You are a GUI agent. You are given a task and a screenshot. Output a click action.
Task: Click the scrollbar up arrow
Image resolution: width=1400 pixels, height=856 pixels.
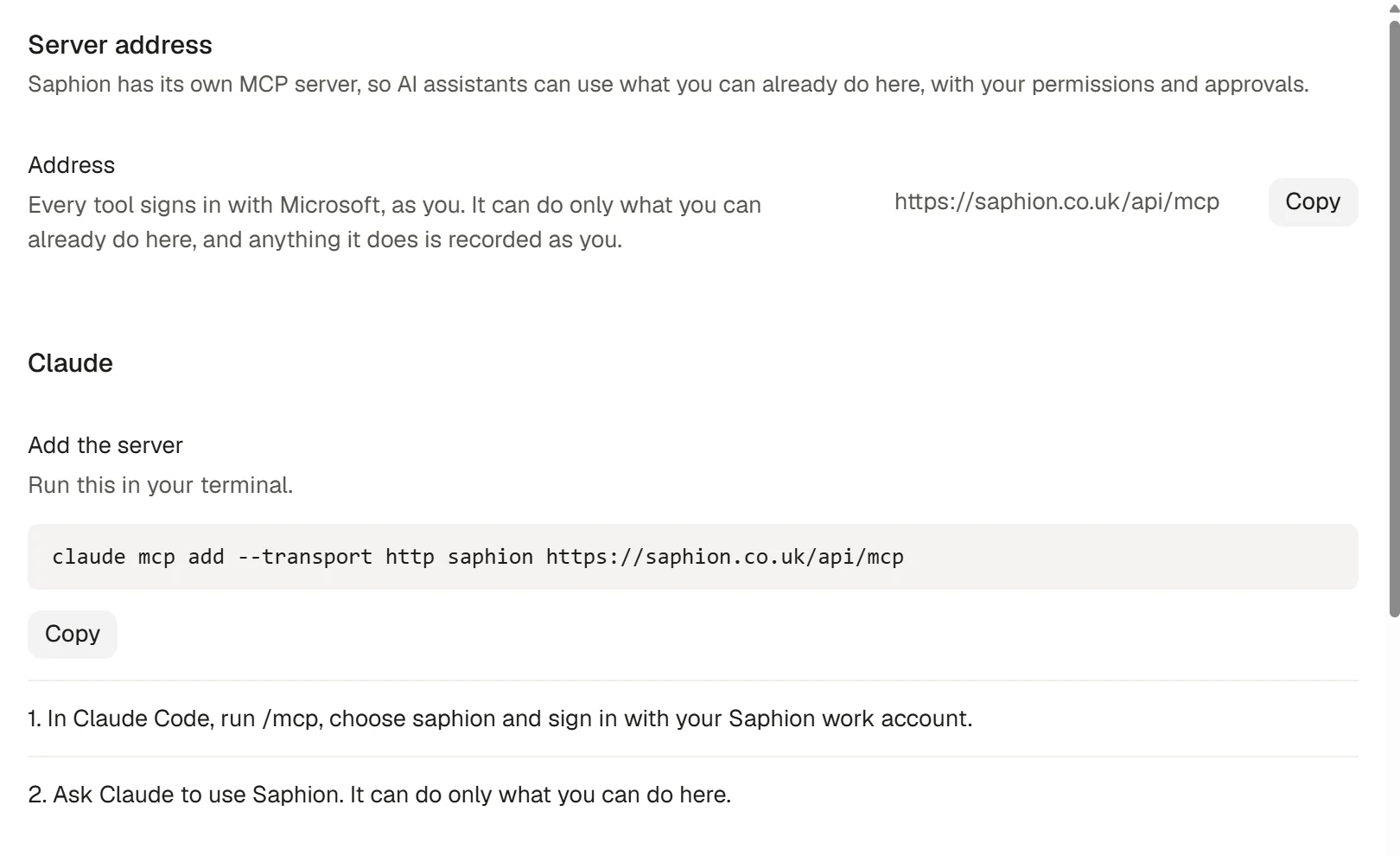coord(1394,8)
